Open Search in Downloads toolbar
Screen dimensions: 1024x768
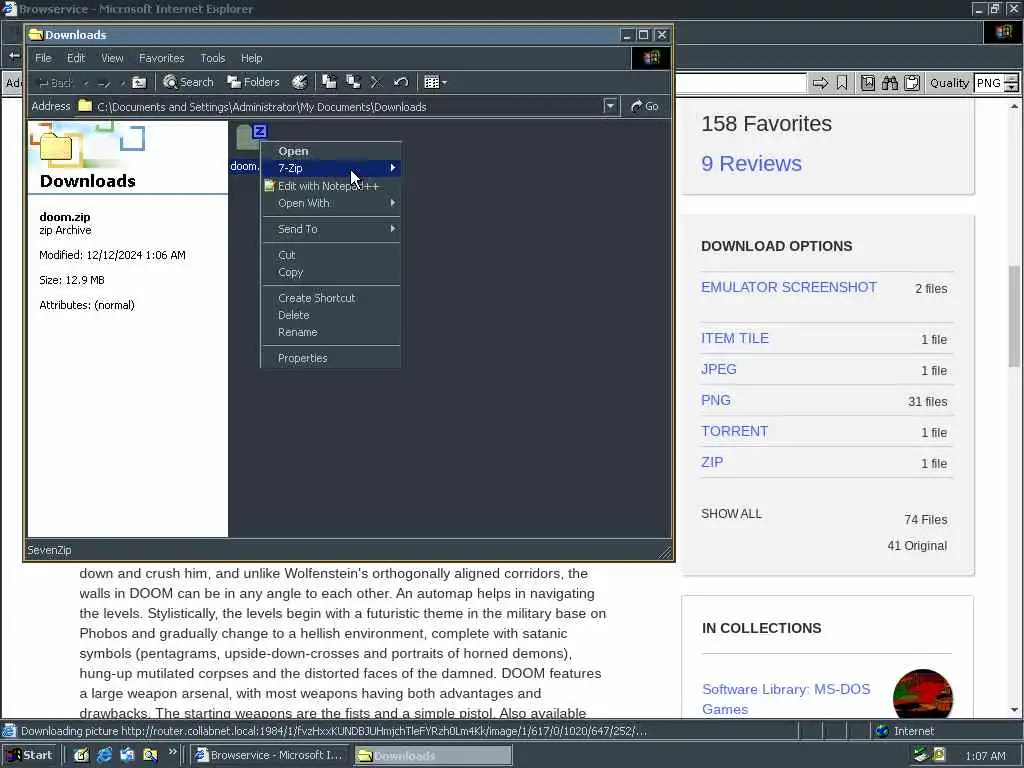pos(189,82)
